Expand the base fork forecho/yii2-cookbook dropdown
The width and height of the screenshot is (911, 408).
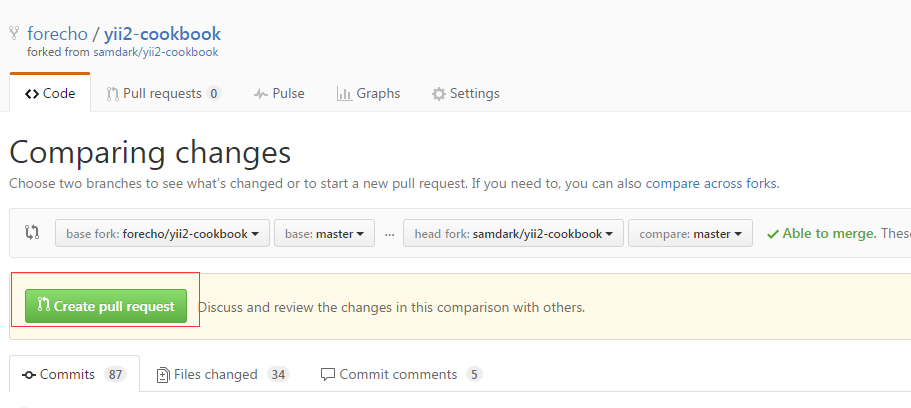162,233
